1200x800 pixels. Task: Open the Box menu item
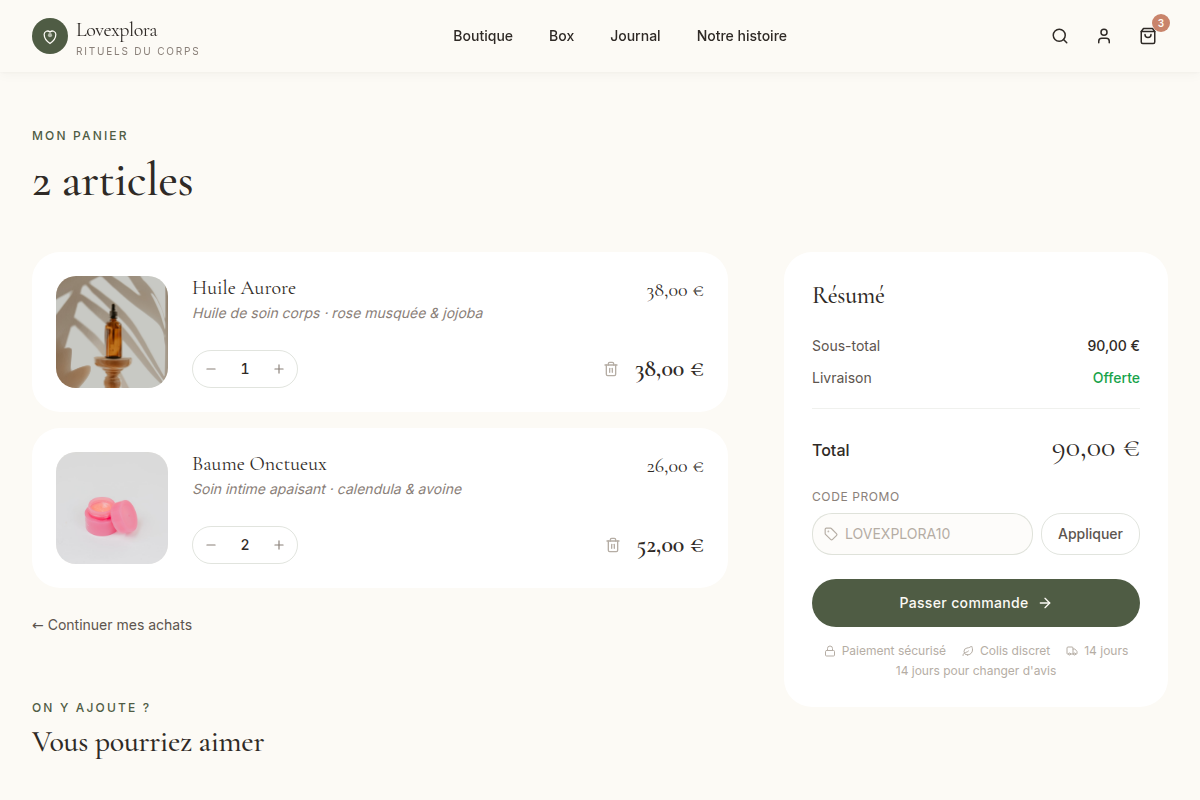click(562, 36)
